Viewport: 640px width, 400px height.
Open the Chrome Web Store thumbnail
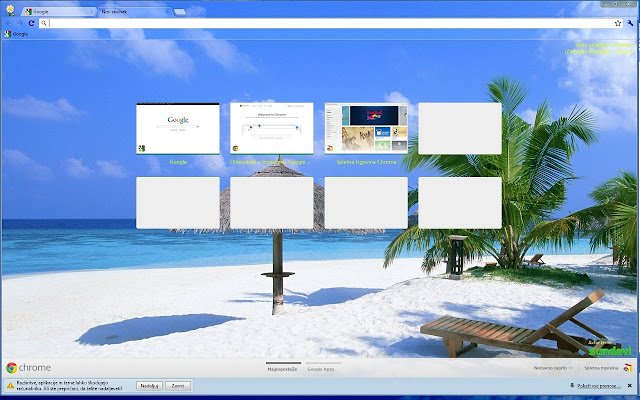366,128
